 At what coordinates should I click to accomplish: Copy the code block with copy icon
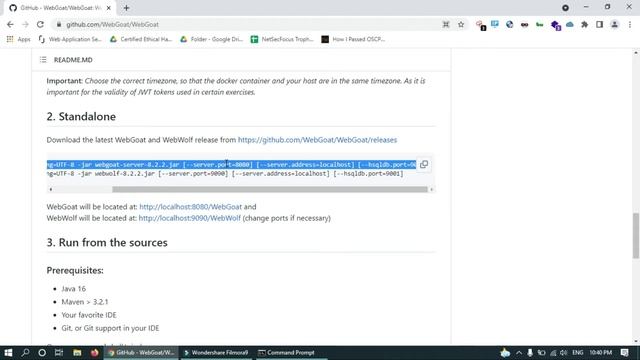424,164
